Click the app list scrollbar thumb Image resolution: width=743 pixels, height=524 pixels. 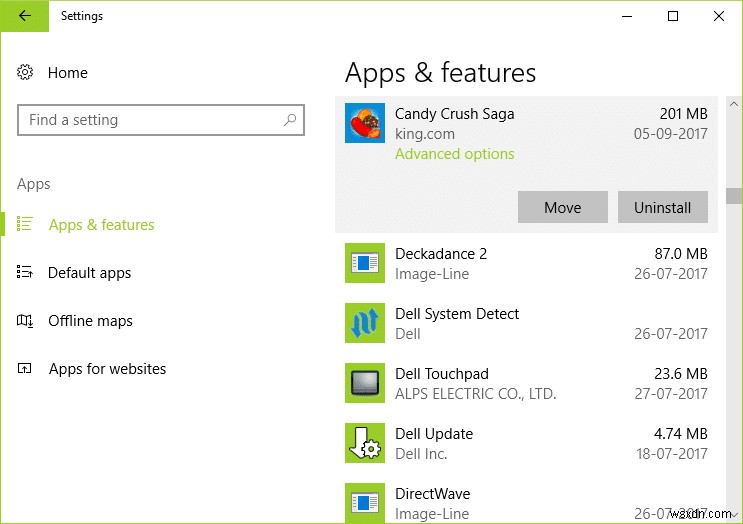coord(734,196)
